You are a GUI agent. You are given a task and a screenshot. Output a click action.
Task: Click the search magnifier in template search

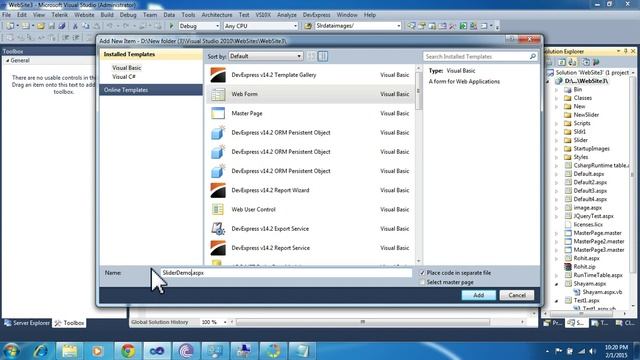tap(532, 56)
